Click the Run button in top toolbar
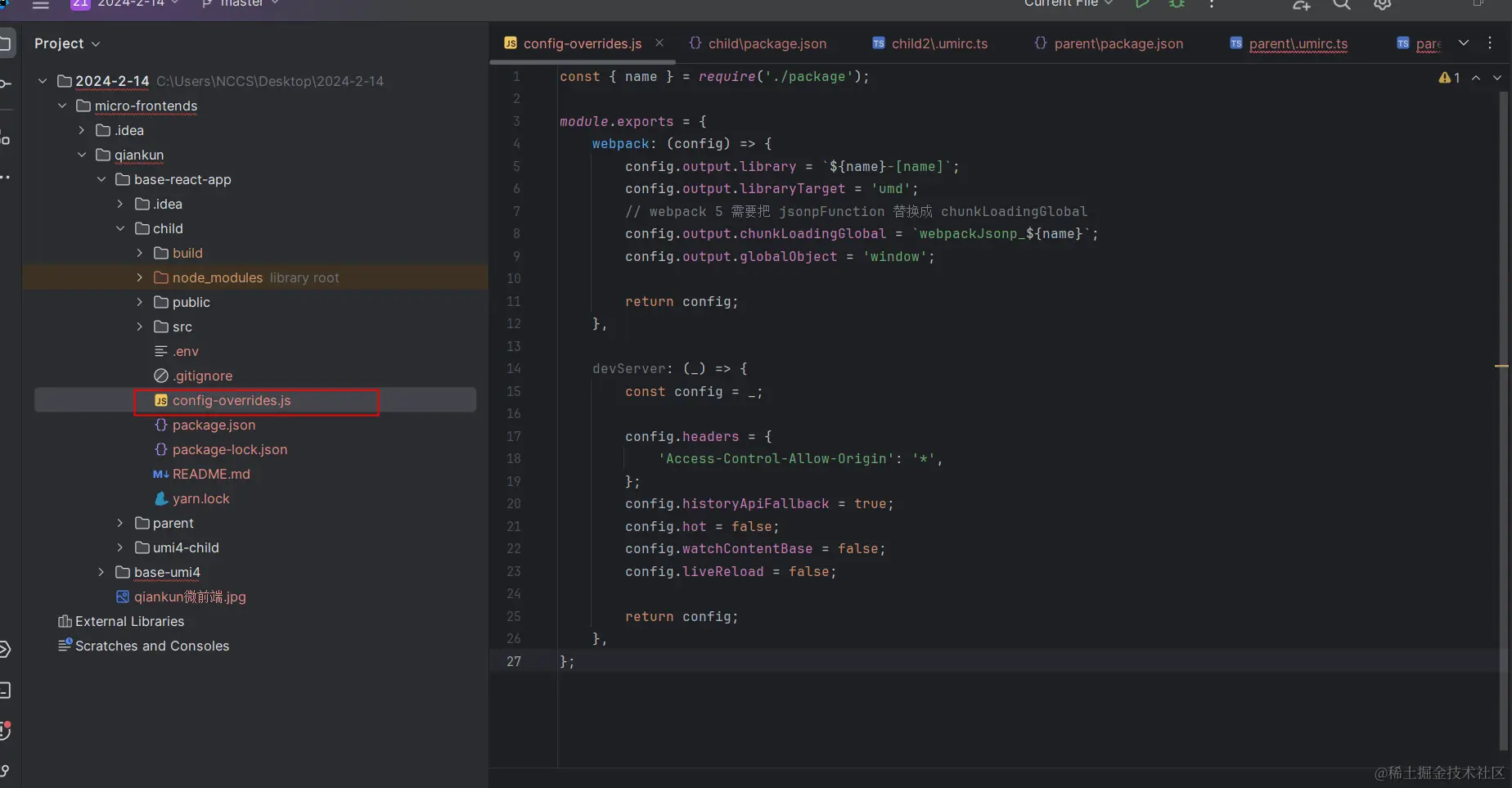This screenshot has height=788, width=1512. (x=1141, y=4)
